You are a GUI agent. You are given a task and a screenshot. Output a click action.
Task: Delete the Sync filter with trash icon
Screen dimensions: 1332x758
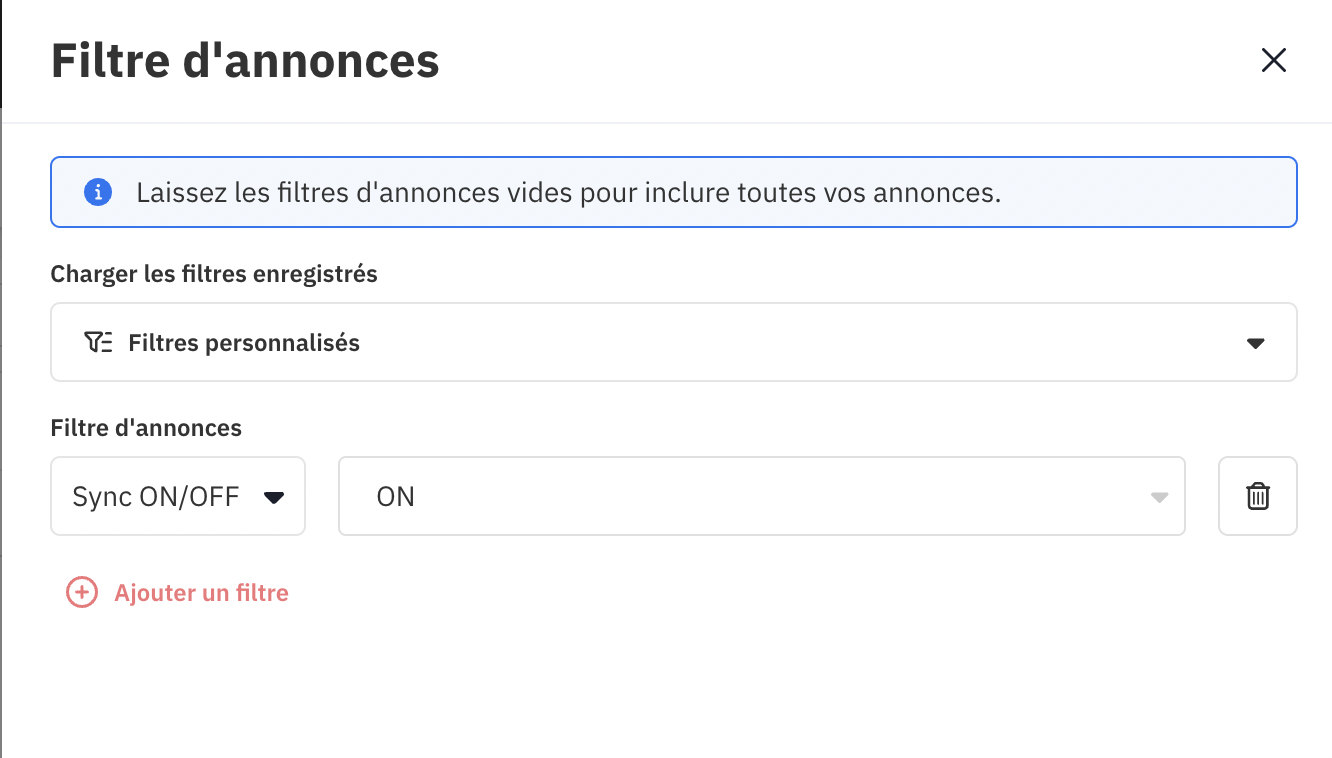tap(1257, 496)
